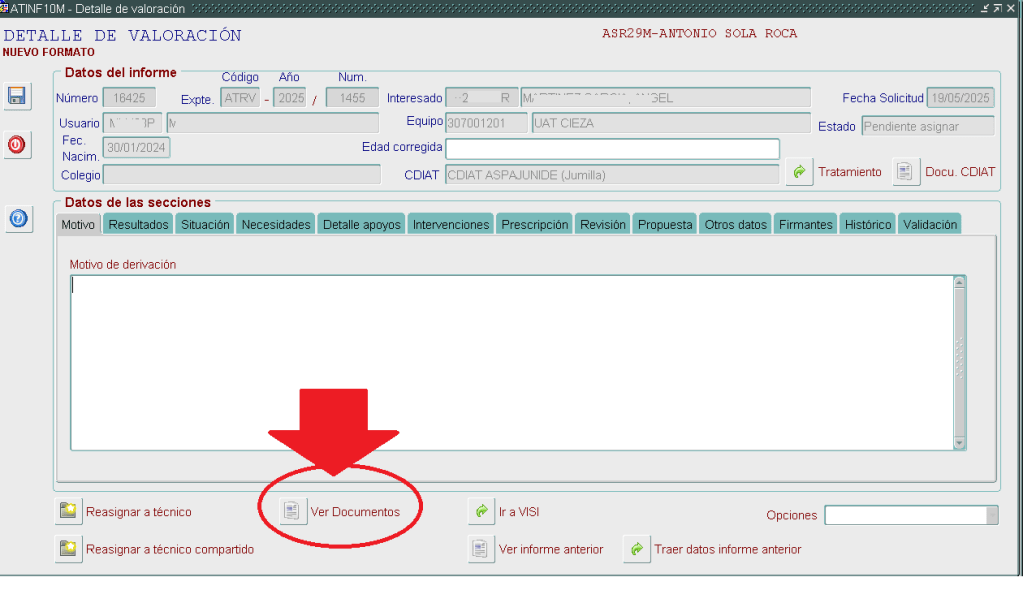Click the green arrow Tratamiento icon
The height and width of the screenshot is (590, 1023).
(x=799, y=172)
